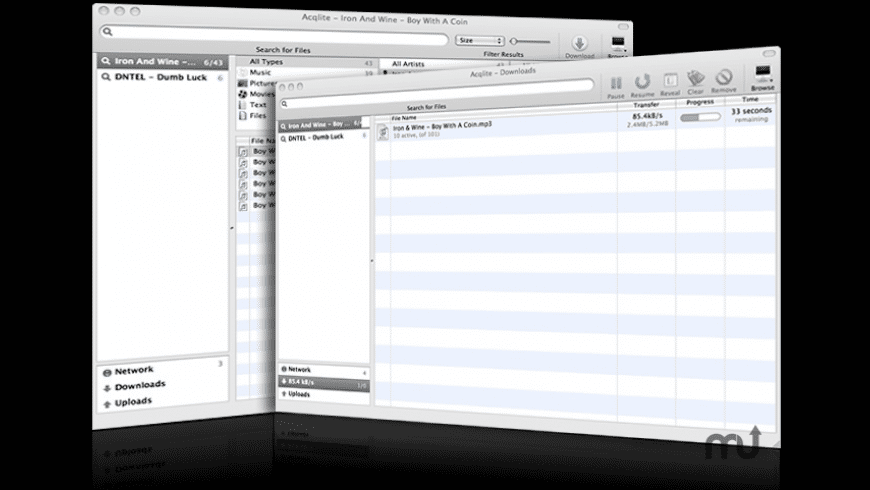
Task: Select 'Iron And Wine - Boy' in Downloads sidebar
Action: (x=323, y=125)
